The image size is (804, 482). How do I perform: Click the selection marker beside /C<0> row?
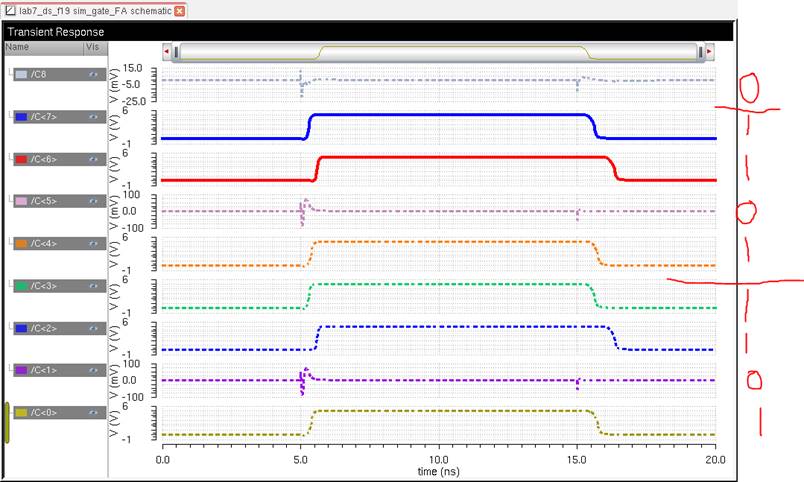pyautogui.click(x=7, y=423)
